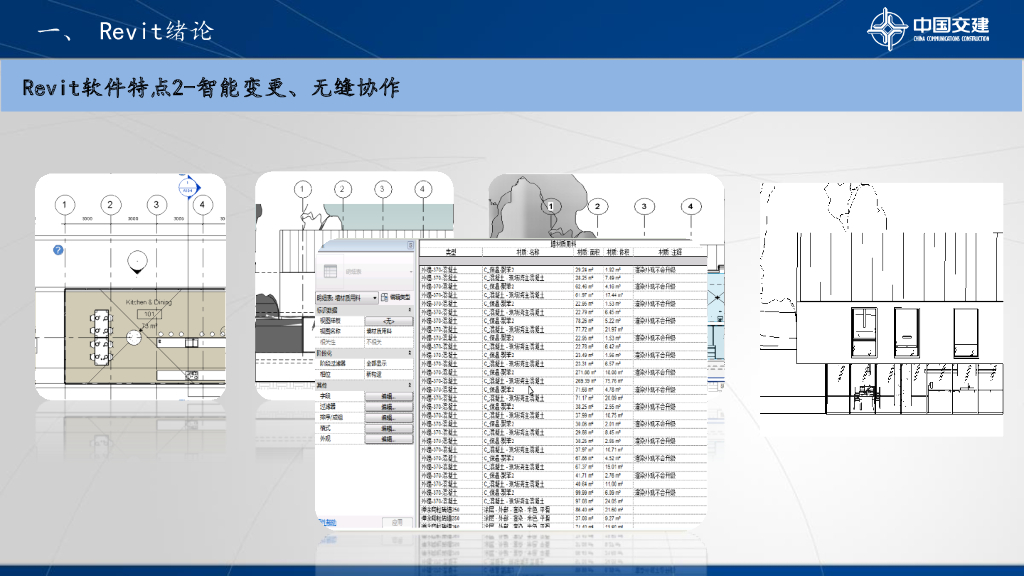Click the room number tag 101
1024x576 pixels.
[x=150, y=314]
